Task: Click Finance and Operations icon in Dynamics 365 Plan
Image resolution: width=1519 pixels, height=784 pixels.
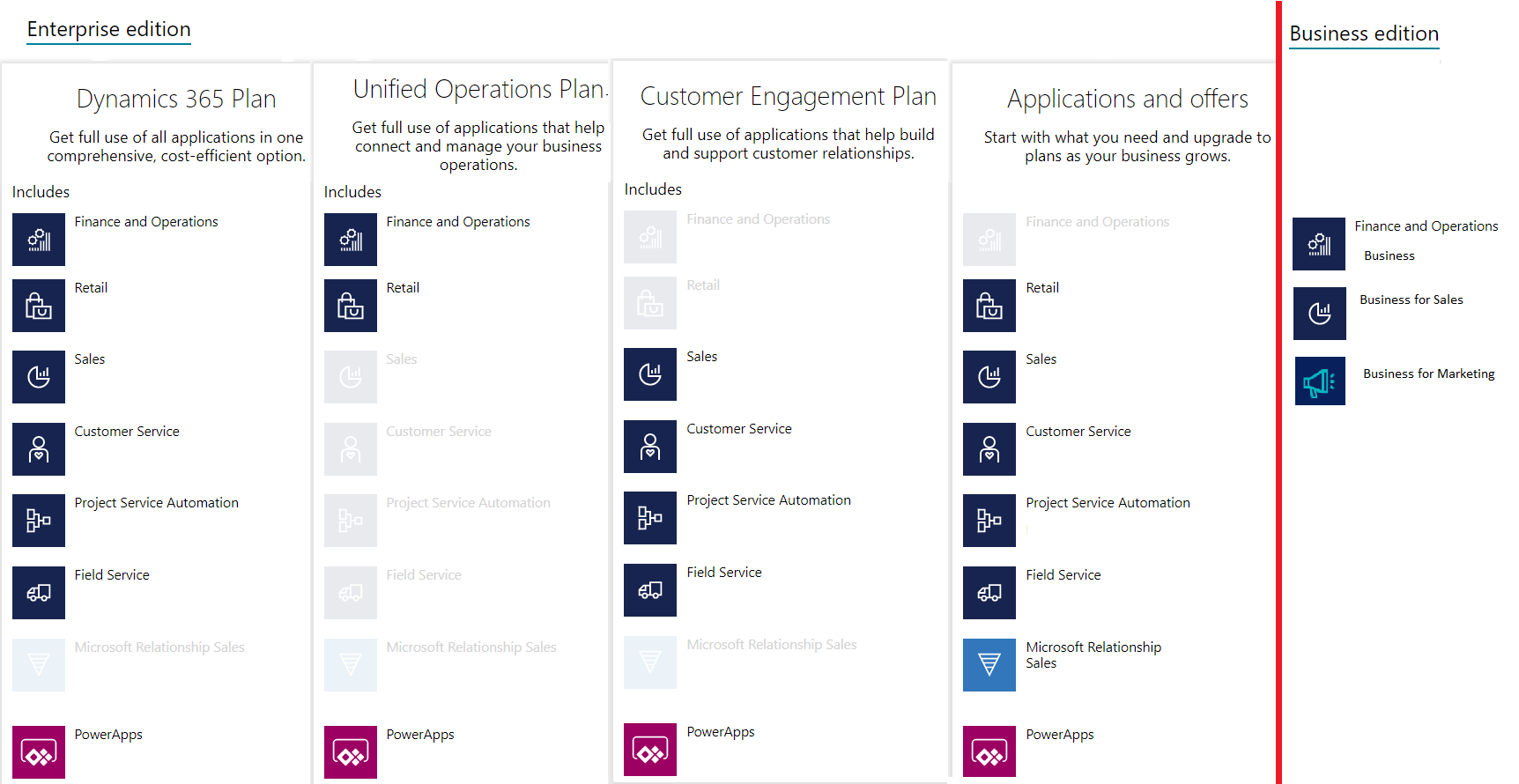Action: point(39,240)
